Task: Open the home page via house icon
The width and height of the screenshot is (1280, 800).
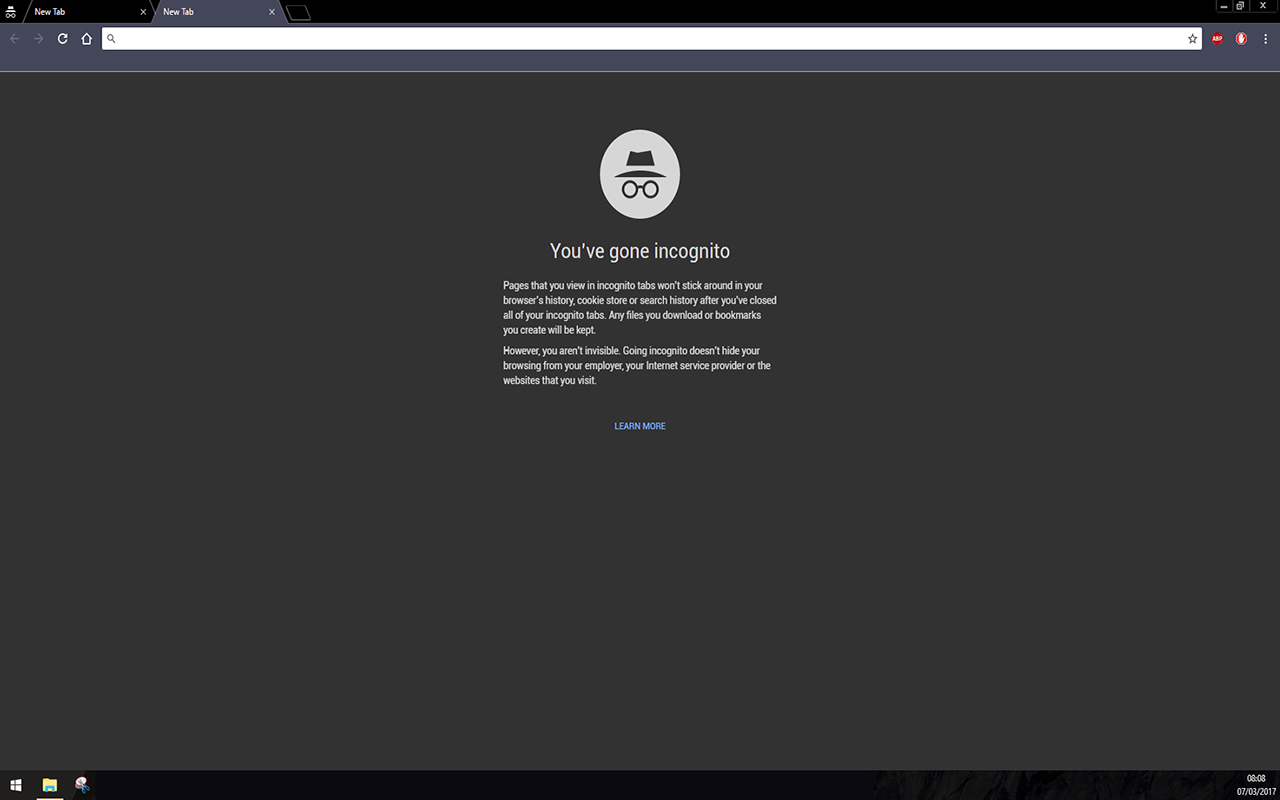Action: 86,39
